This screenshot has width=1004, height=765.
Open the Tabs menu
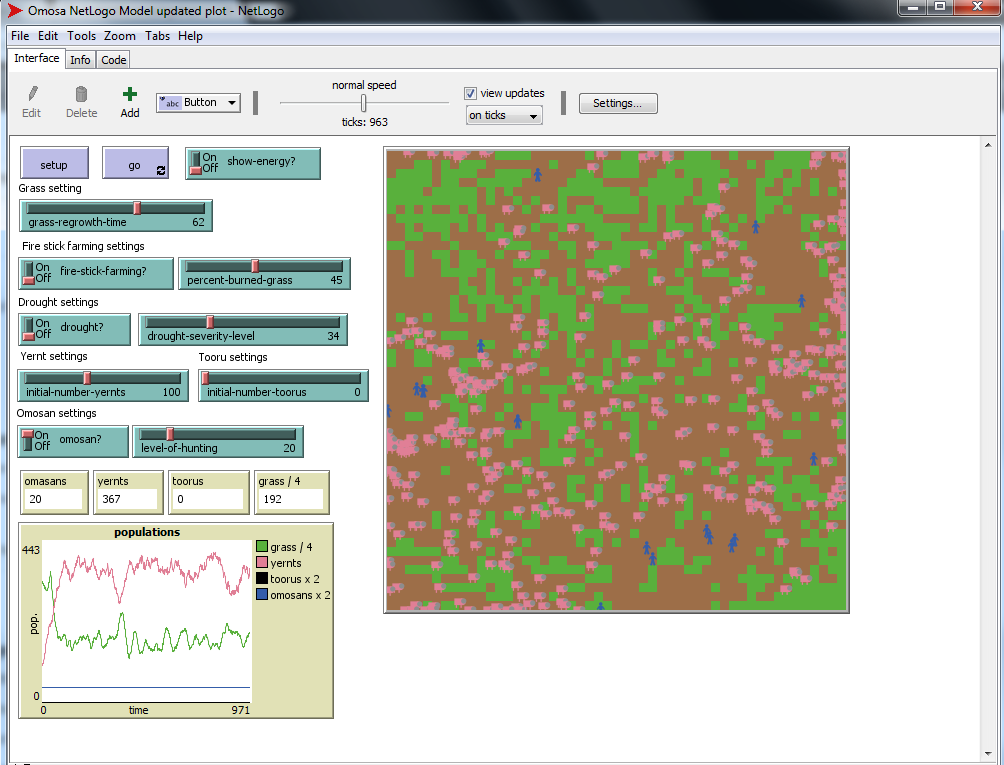point(157,36)
